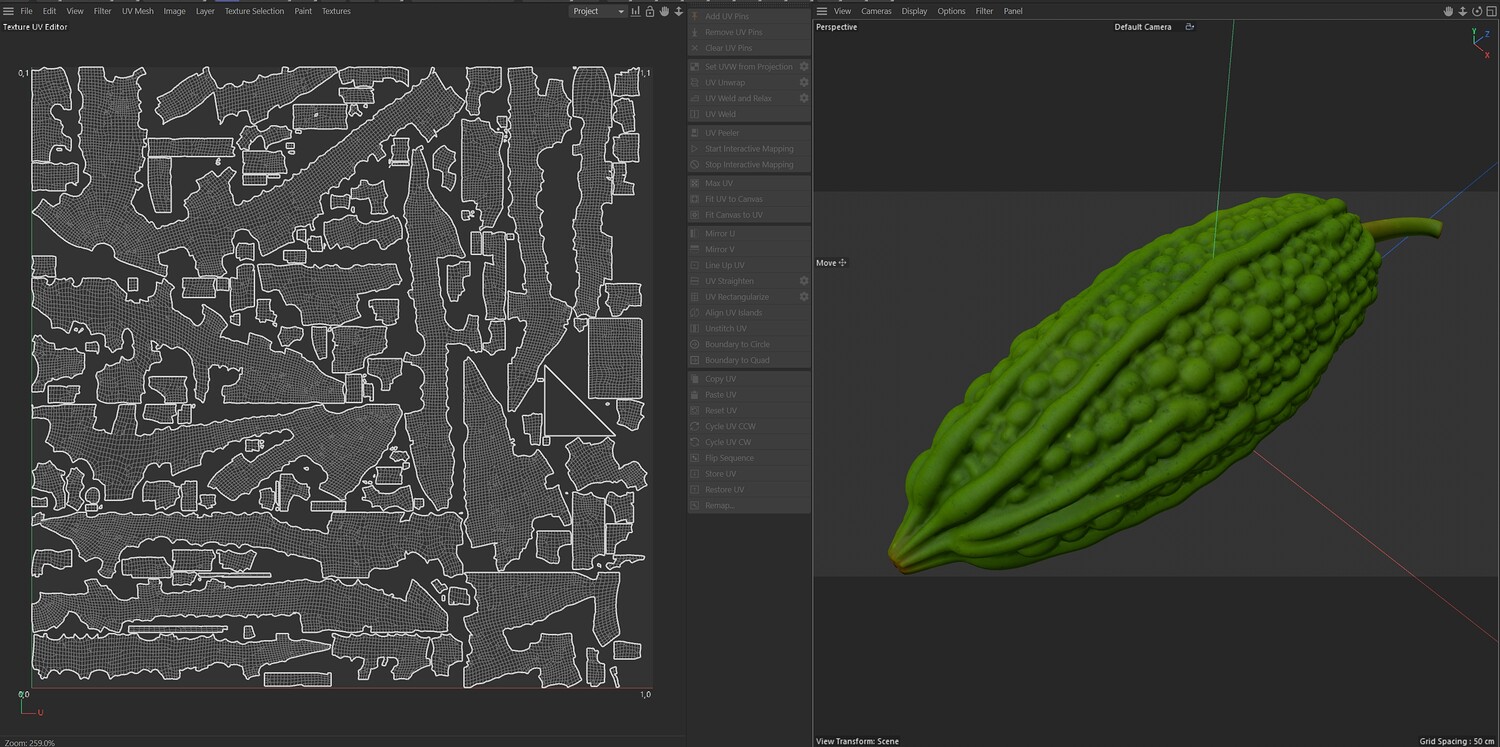
Task: Open UV Straighten settings gear
Action: pyautogui.click(x=803, y=281)
